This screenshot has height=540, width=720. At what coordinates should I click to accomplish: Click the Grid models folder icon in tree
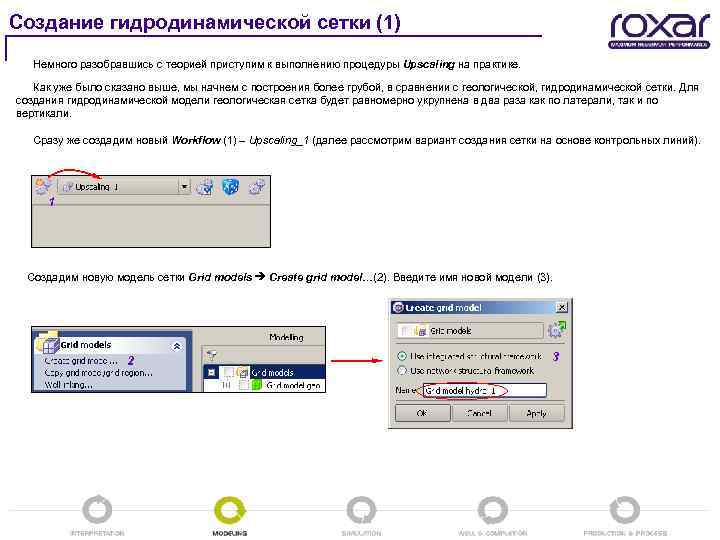pyautogui.click(x=242, y=372)
